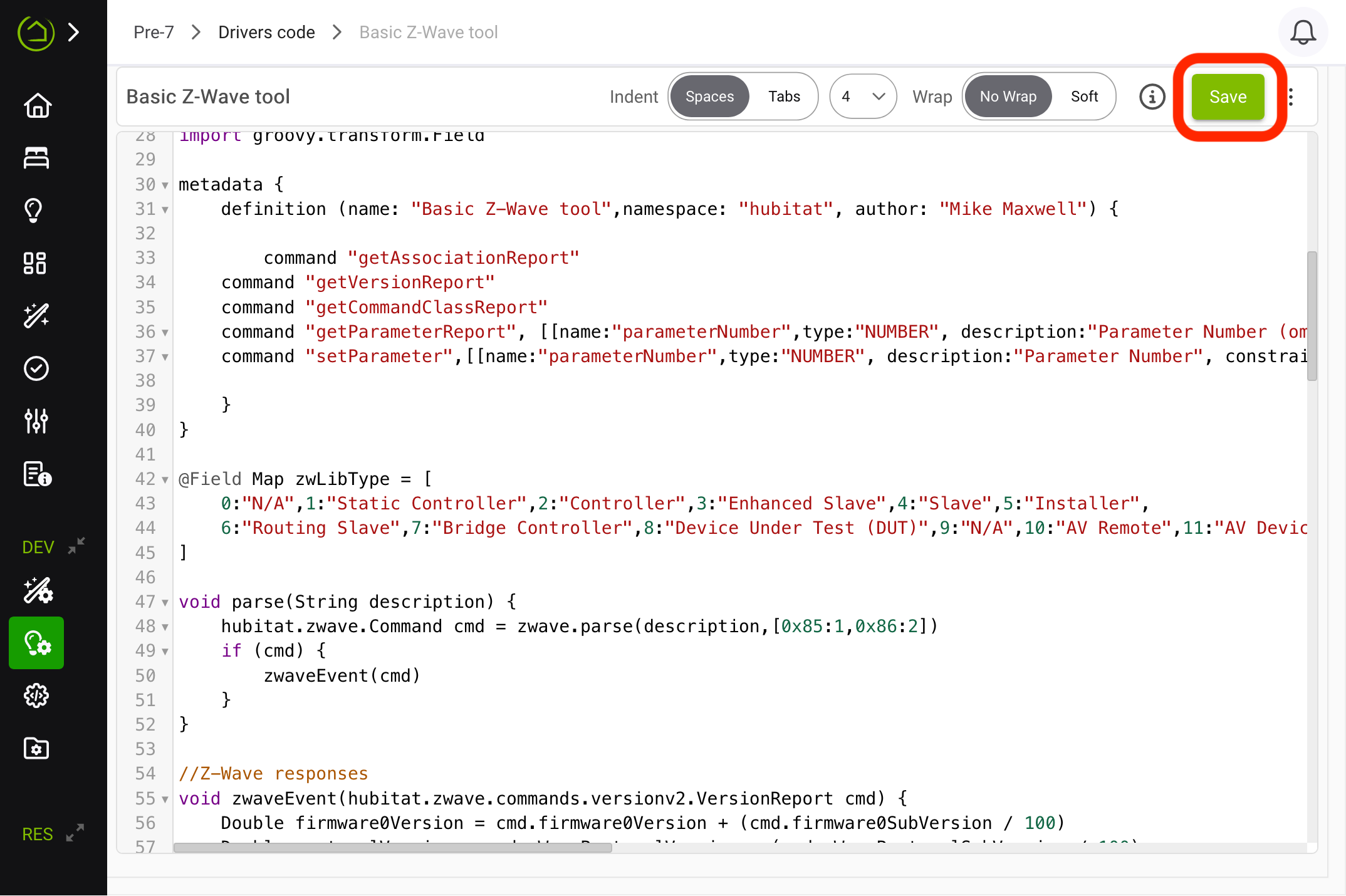This screenshot has height=896, width=1346.
Task: Click the "//Z-Wave responses" comment line
Action: pos(273,774)
